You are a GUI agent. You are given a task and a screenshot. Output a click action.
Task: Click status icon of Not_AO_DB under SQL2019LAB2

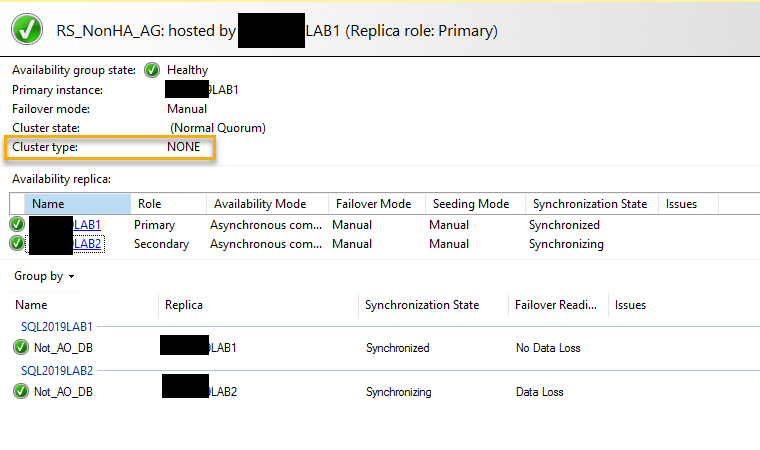click(x=21, y=391)
